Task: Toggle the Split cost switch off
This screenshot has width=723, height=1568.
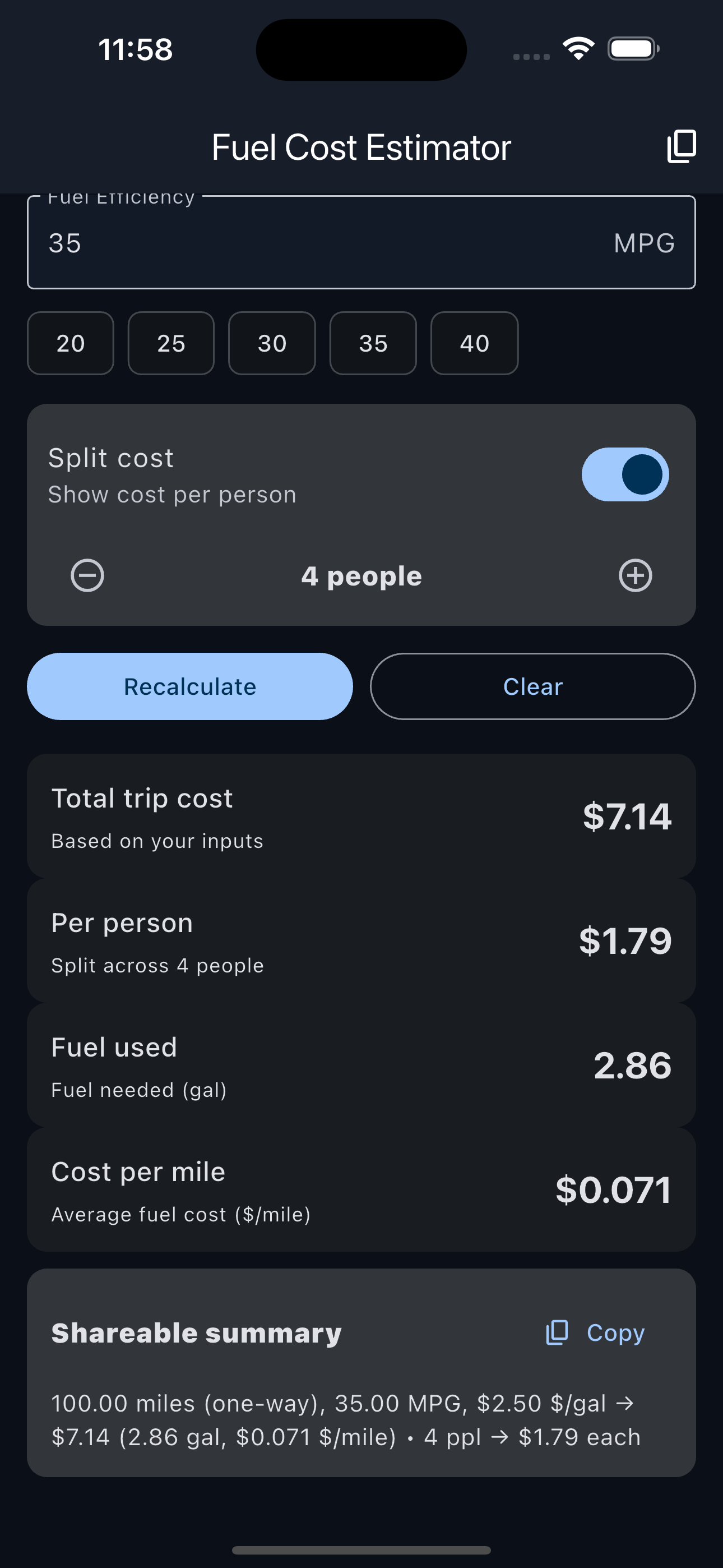Action: pos(625,474)
